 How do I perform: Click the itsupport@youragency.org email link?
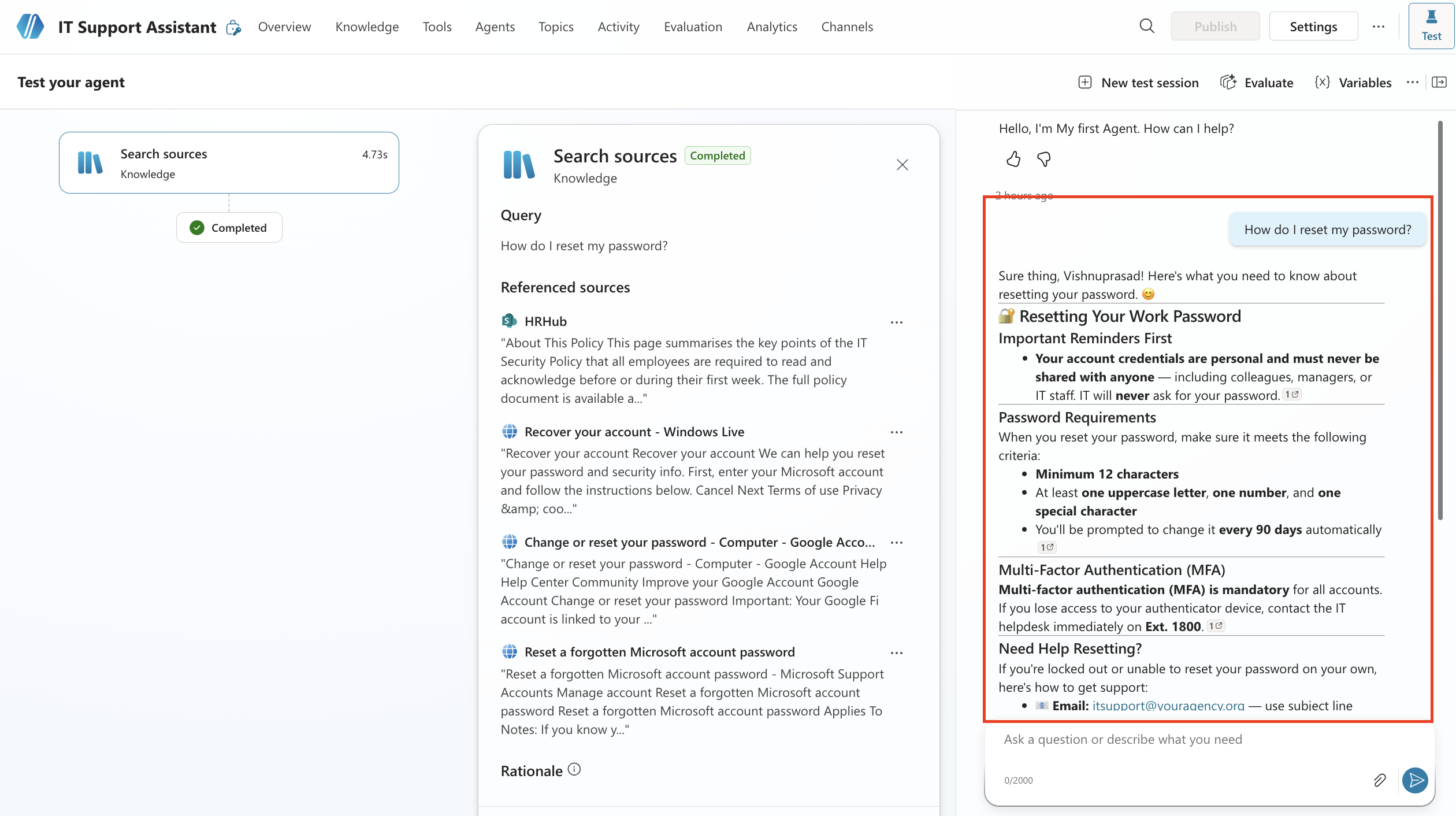(1168, 706)
